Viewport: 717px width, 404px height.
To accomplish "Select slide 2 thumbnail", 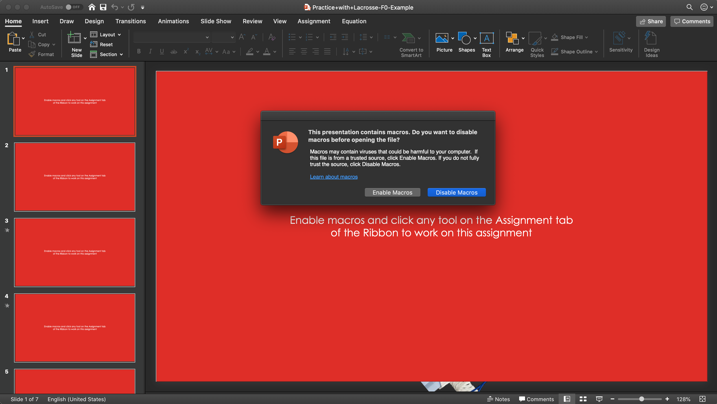I will coord(75,177).
